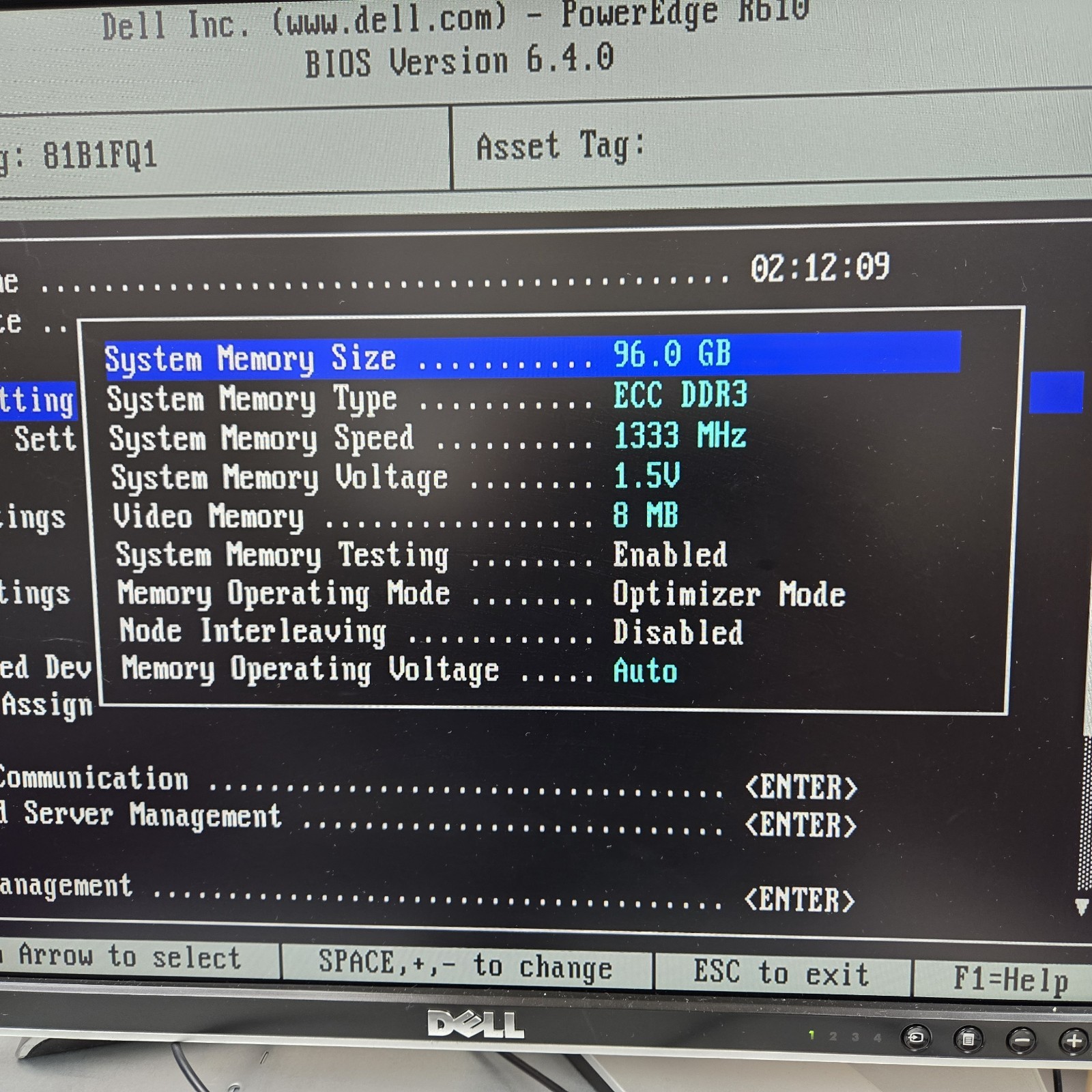The height and width of the screenshot is (1092, 1092).
Task: Change Memory Operating Voltage Auto value
Action: (645, 670)
